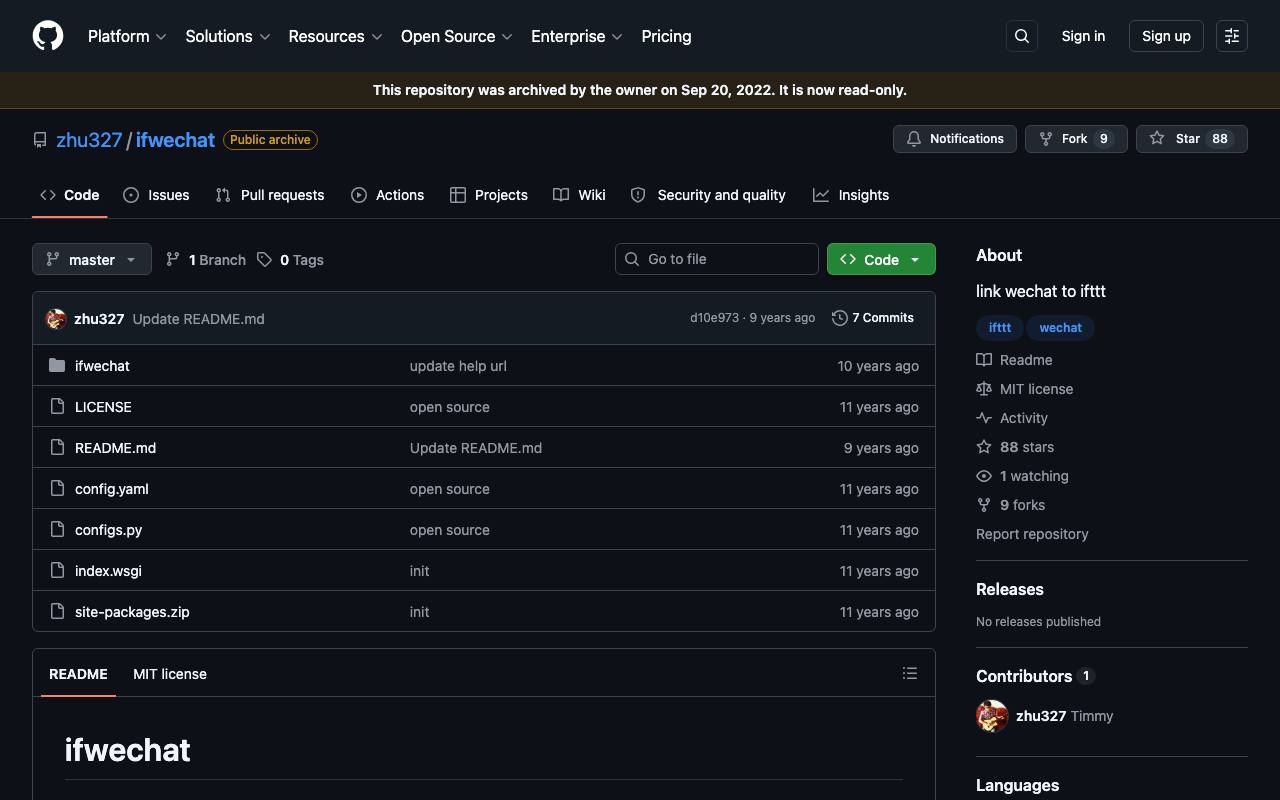Click the star icon beside 88 stars
The width and height of the screenshot is (1280, 800).
(984, 447)
